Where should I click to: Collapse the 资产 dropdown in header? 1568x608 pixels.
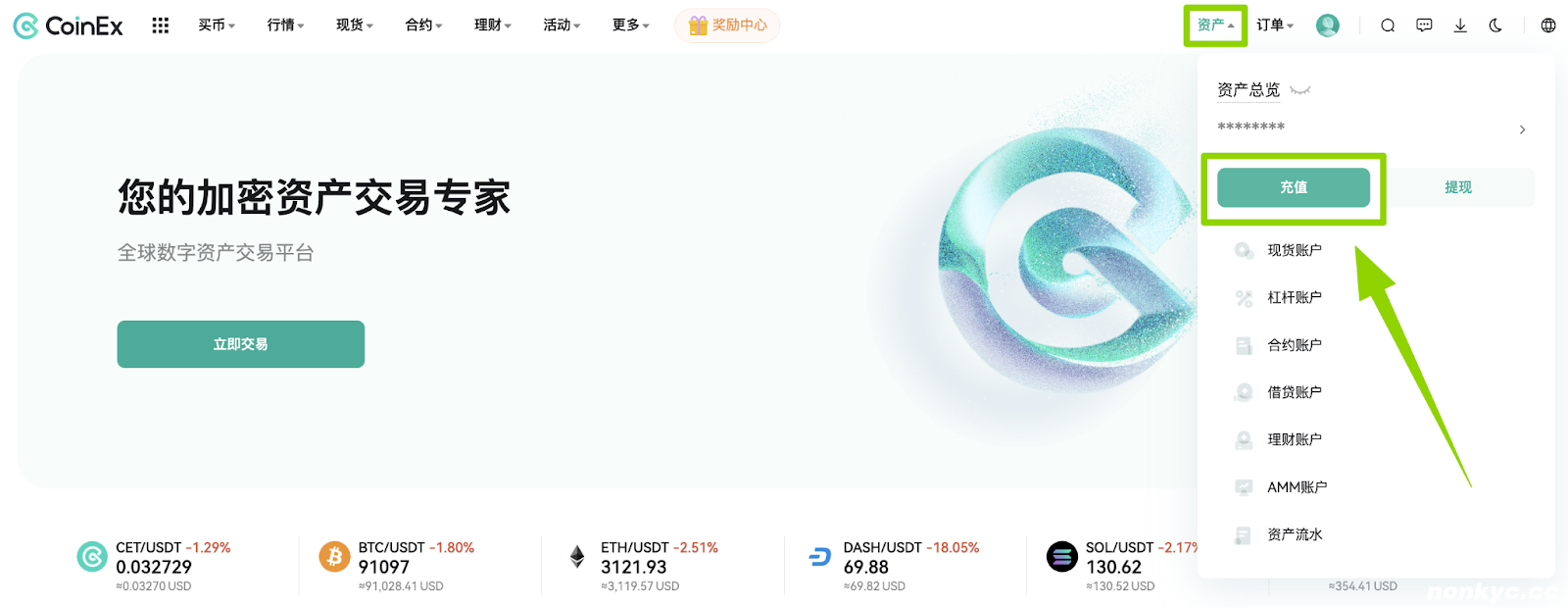click(1215, 25)
